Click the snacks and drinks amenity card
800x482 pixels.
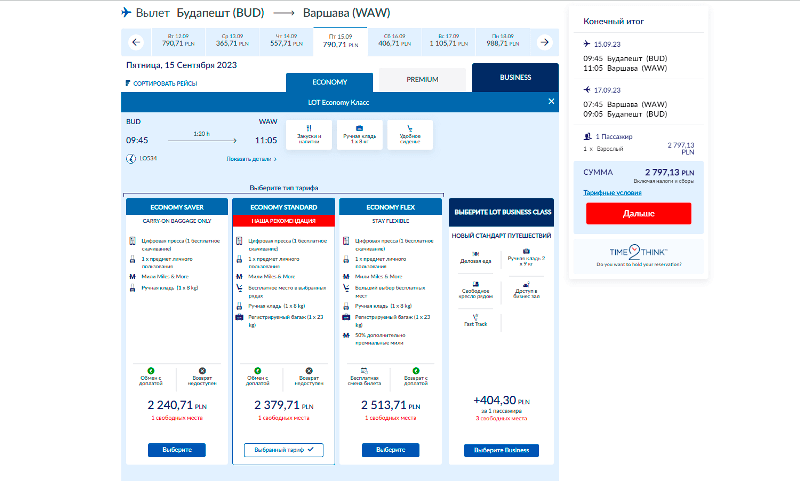[309, 135]
